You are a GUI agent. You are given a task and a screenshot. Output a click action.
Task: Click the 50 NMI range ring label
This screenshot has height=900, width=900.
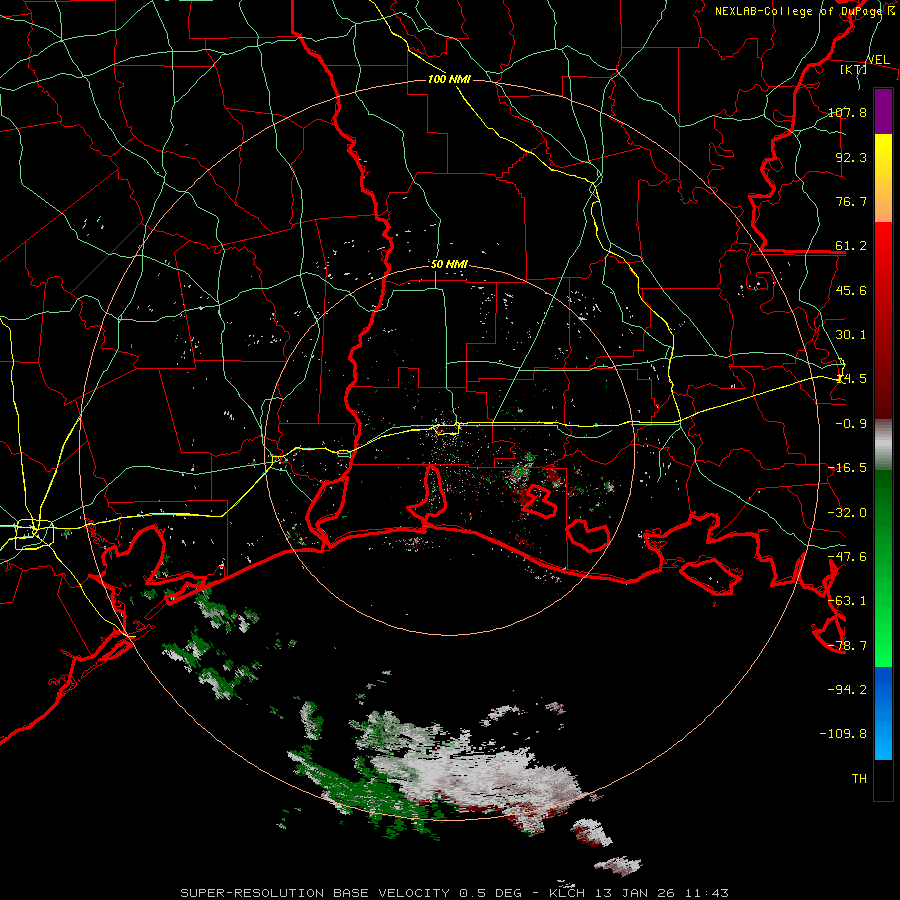pyautogui.click(x=449, y=265)
